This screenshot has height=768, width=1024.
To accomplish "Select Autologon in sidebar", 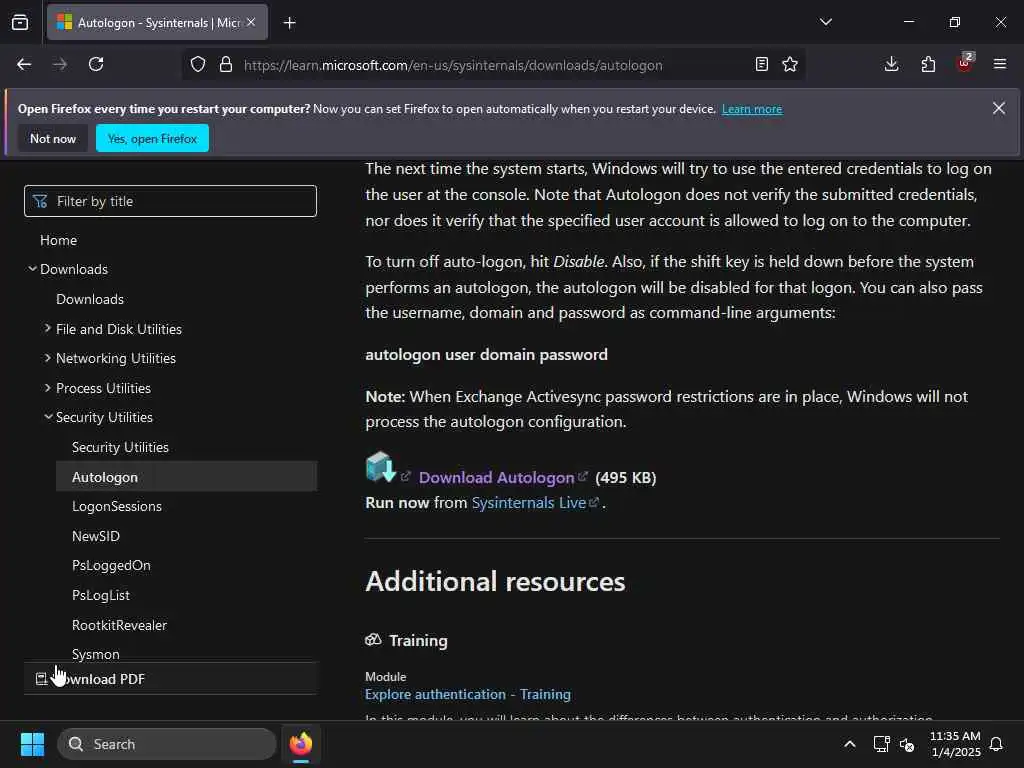I will tap(187, 477).
